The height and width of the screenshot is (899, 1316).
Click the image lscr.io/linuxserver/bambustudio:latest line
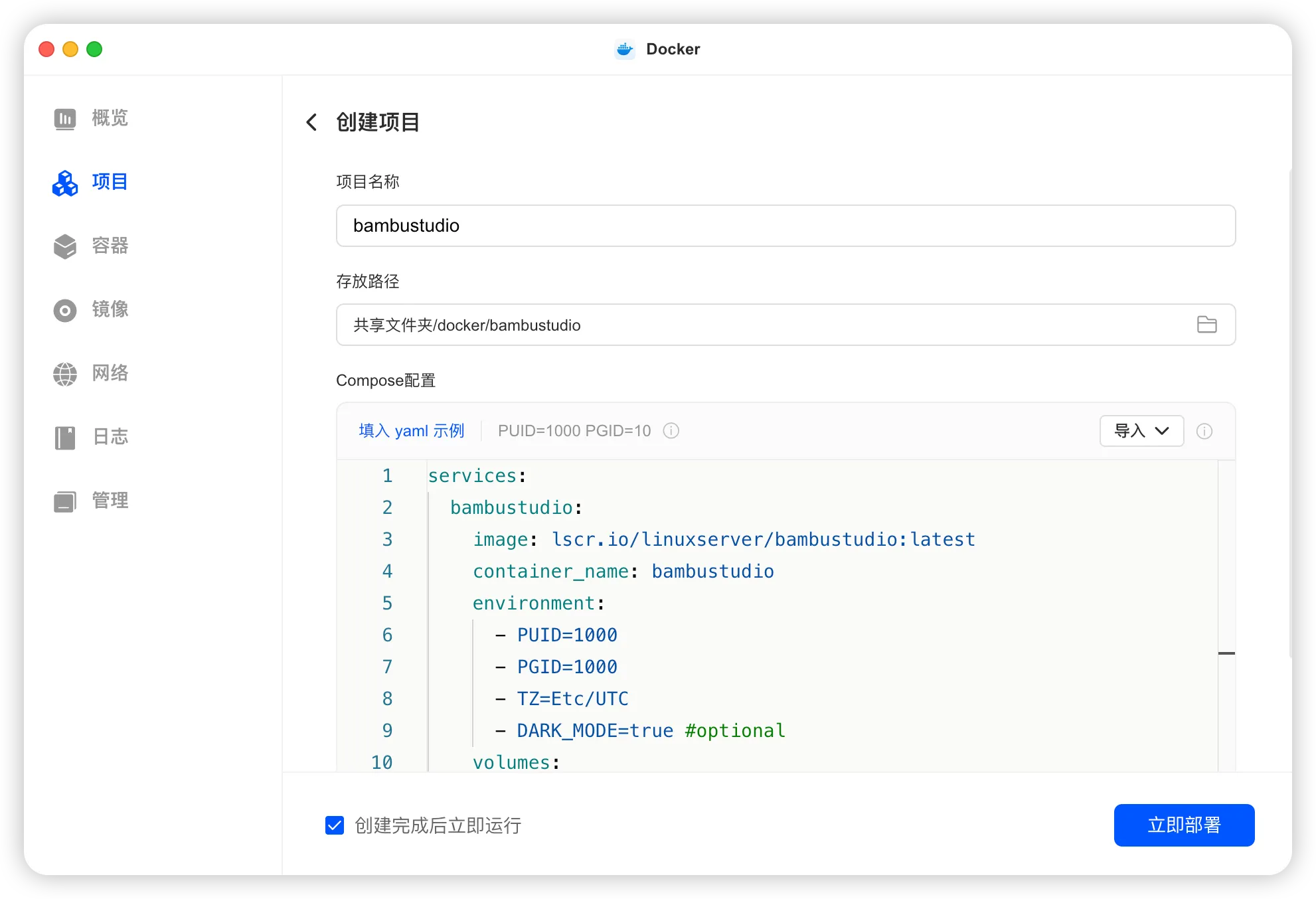click(x=724, y=540)
